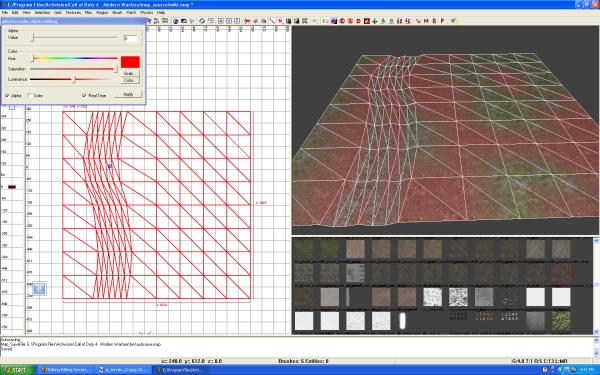
Task: Click the red P toolbar icon
Action: [442, 21]
